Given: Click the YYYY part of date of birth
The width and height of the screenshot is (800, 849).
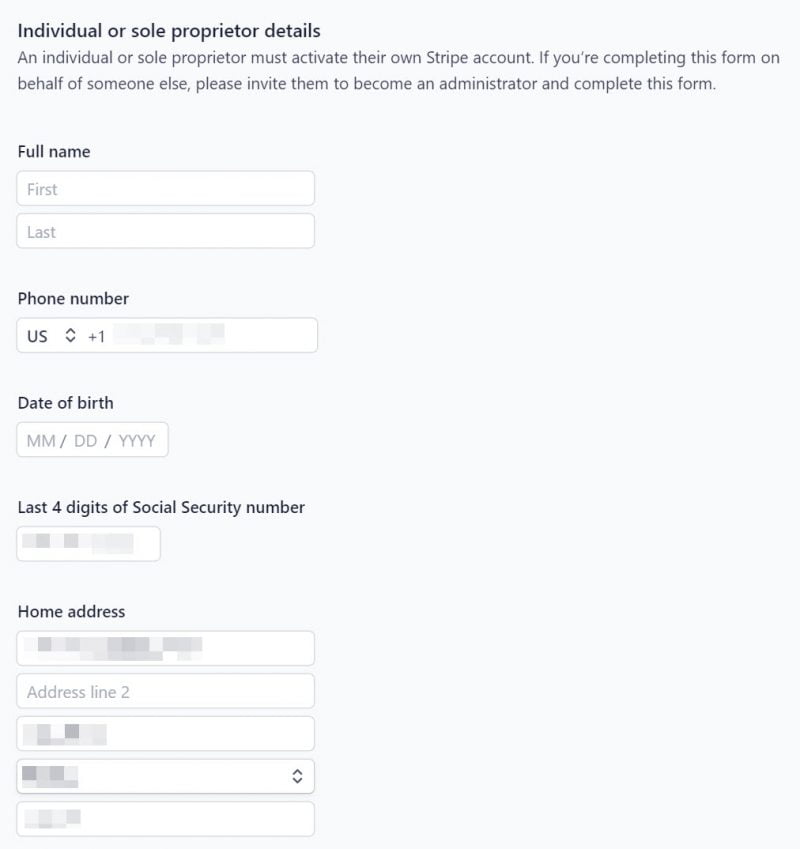Looking at the screenshot, I should [x=137, y=440].
